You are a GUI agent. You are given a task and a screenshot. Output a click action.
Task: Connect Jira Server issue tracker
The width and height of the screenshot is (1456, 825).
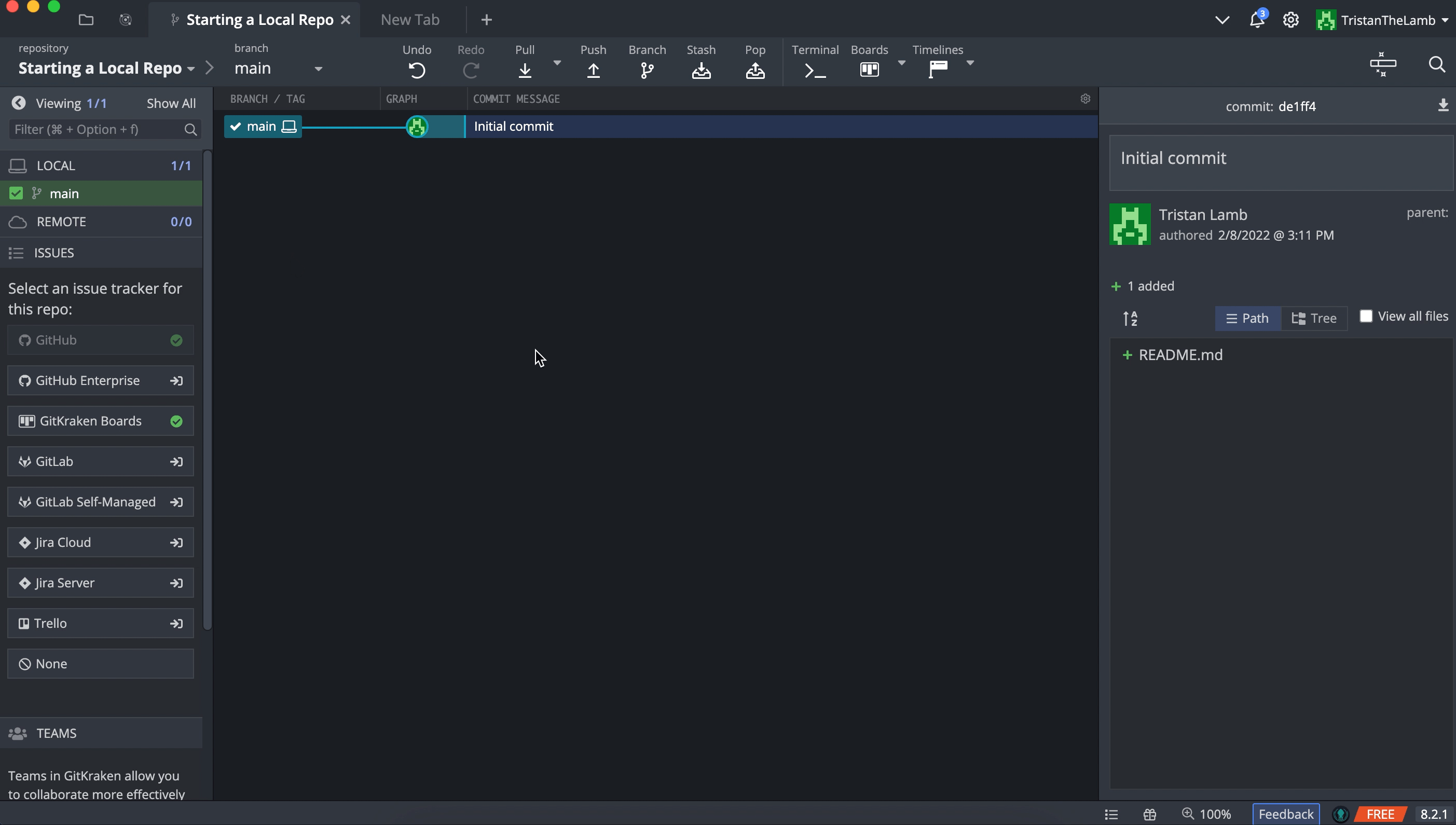(x=100, y=583)
